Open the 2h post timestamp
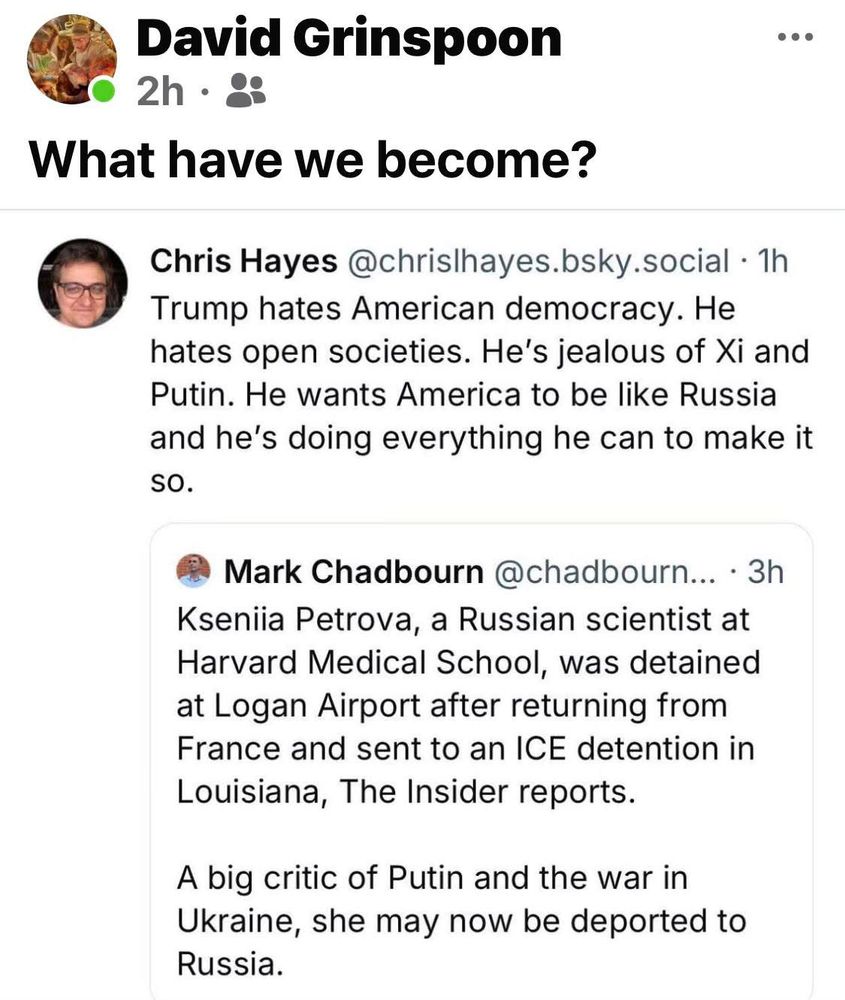 (x=160, y=94)
